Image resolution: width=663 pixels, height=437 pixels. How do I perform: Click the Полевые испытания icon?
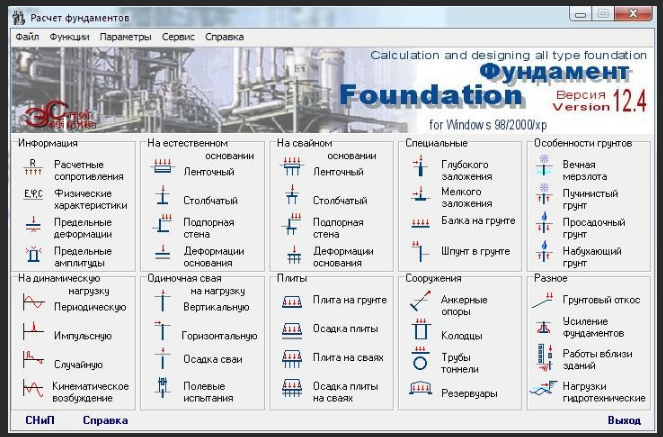pos(162,388)
